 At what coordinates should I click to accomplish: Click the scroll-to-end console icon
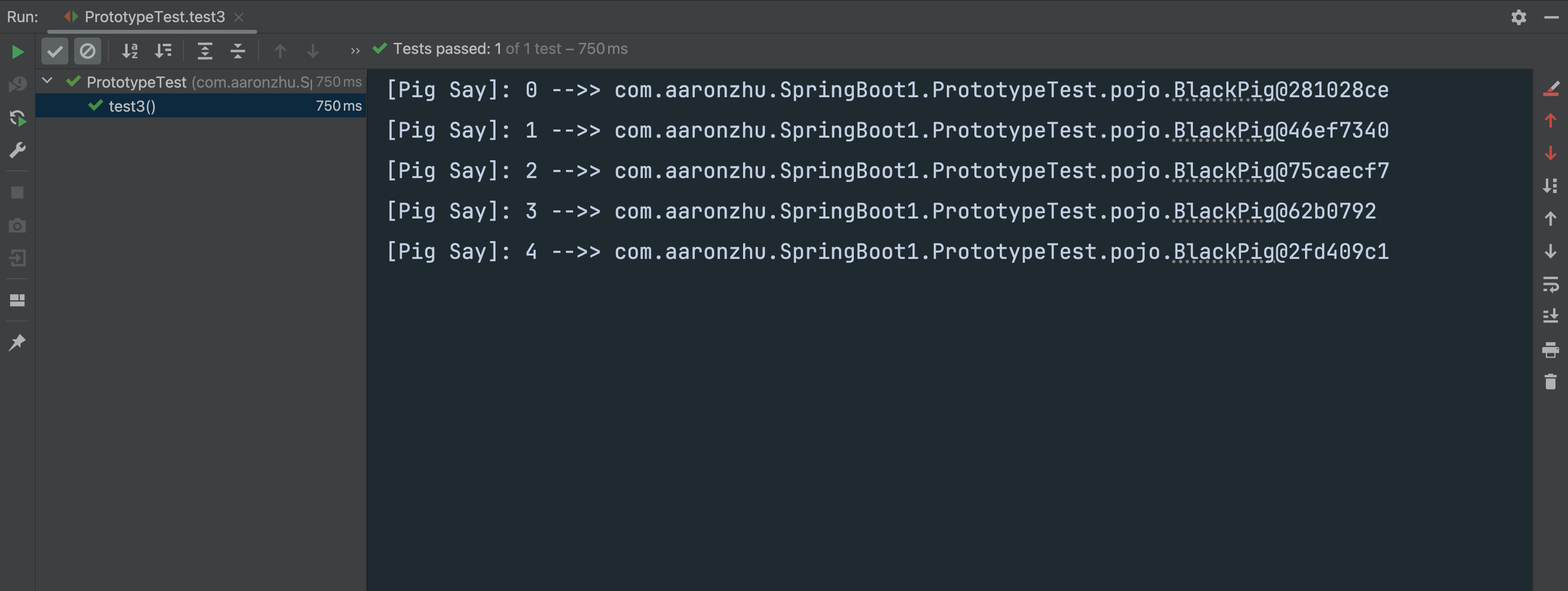(x=1551, y=316)
